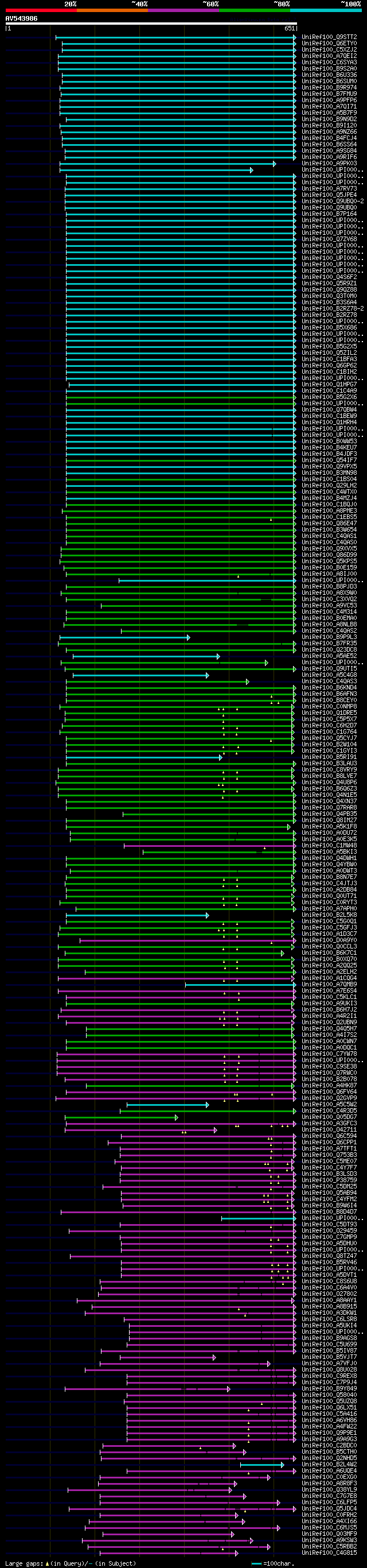Click the purple ~60% identity legend segment
This screenshot has width=367, height=1568.
[x=183, y=10]
